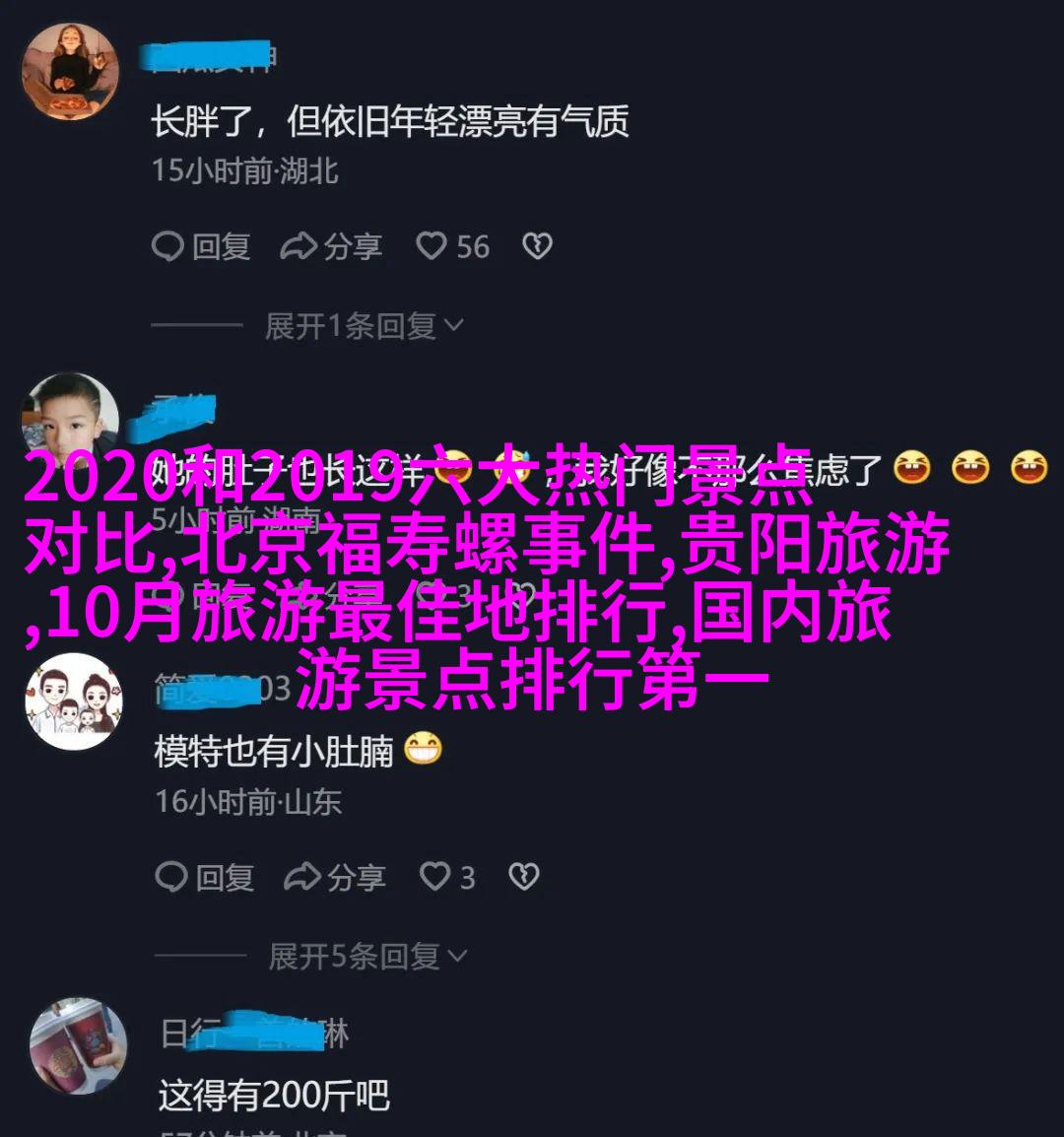Screen dimensions: 1064x1137
Task: Tap 回复 text under the 湖北 comment
Action: [x=222, y=246]
